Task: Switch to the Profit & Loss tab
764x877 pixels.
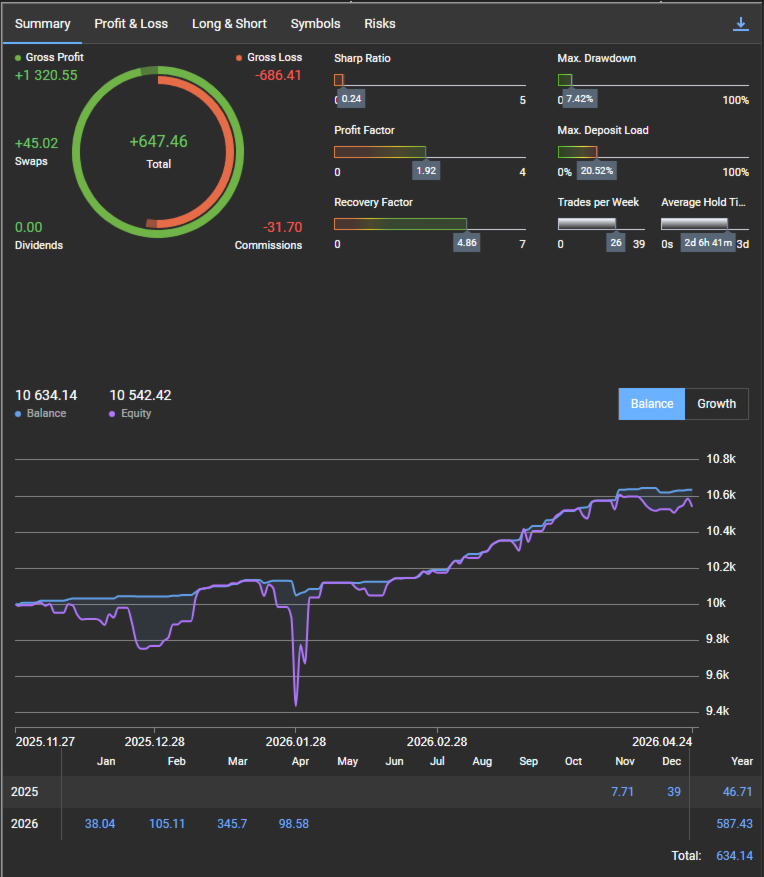Action: coord(131,23)
